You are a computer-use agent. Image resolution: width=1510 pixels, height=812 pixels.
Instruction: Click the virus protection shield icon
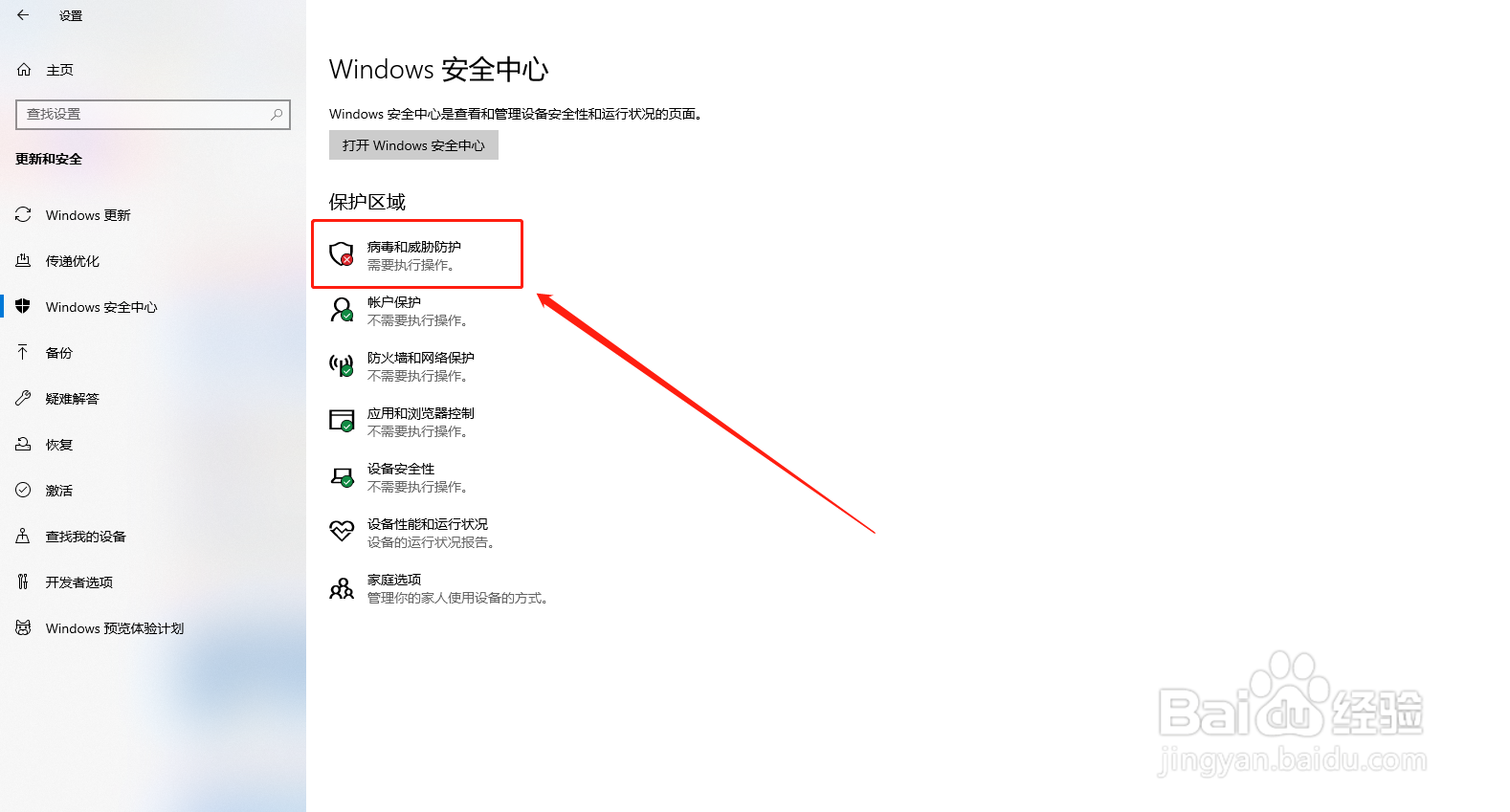click(x=342, y=254)
